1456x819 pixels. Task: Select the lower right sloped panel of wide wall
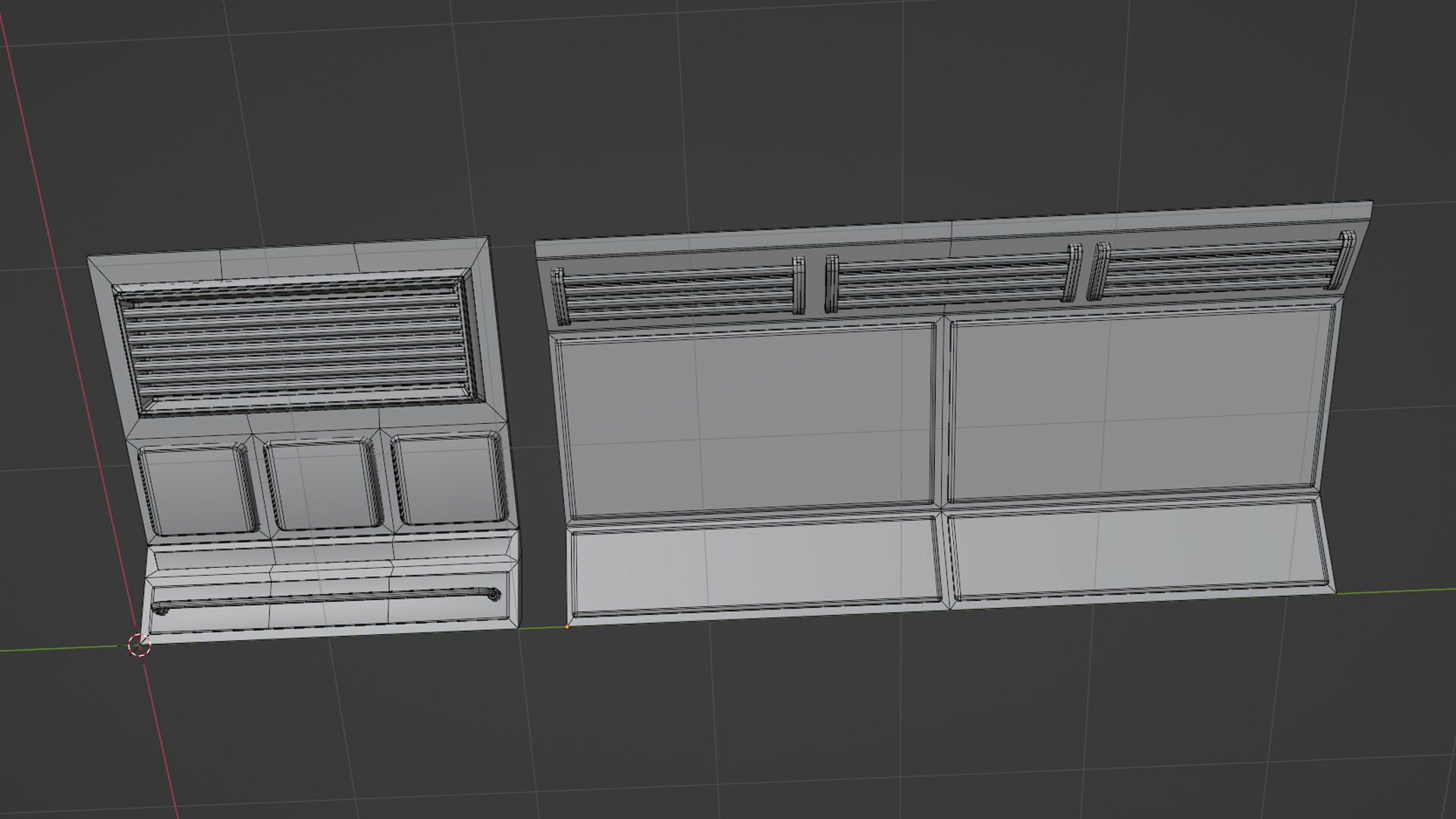pyautogui.click(x=1140, y=551)
